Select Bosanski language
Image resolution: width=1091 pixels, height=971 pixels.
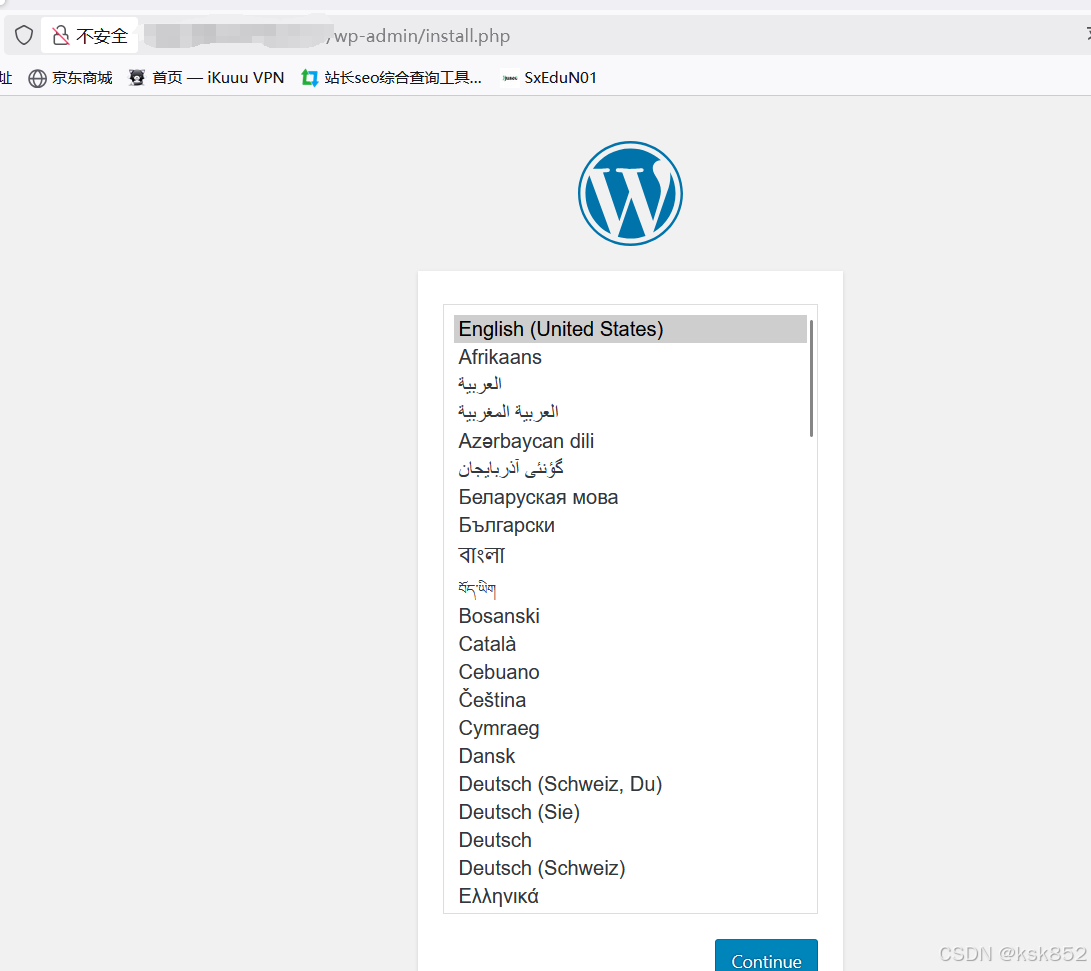[x=630, y=616]
